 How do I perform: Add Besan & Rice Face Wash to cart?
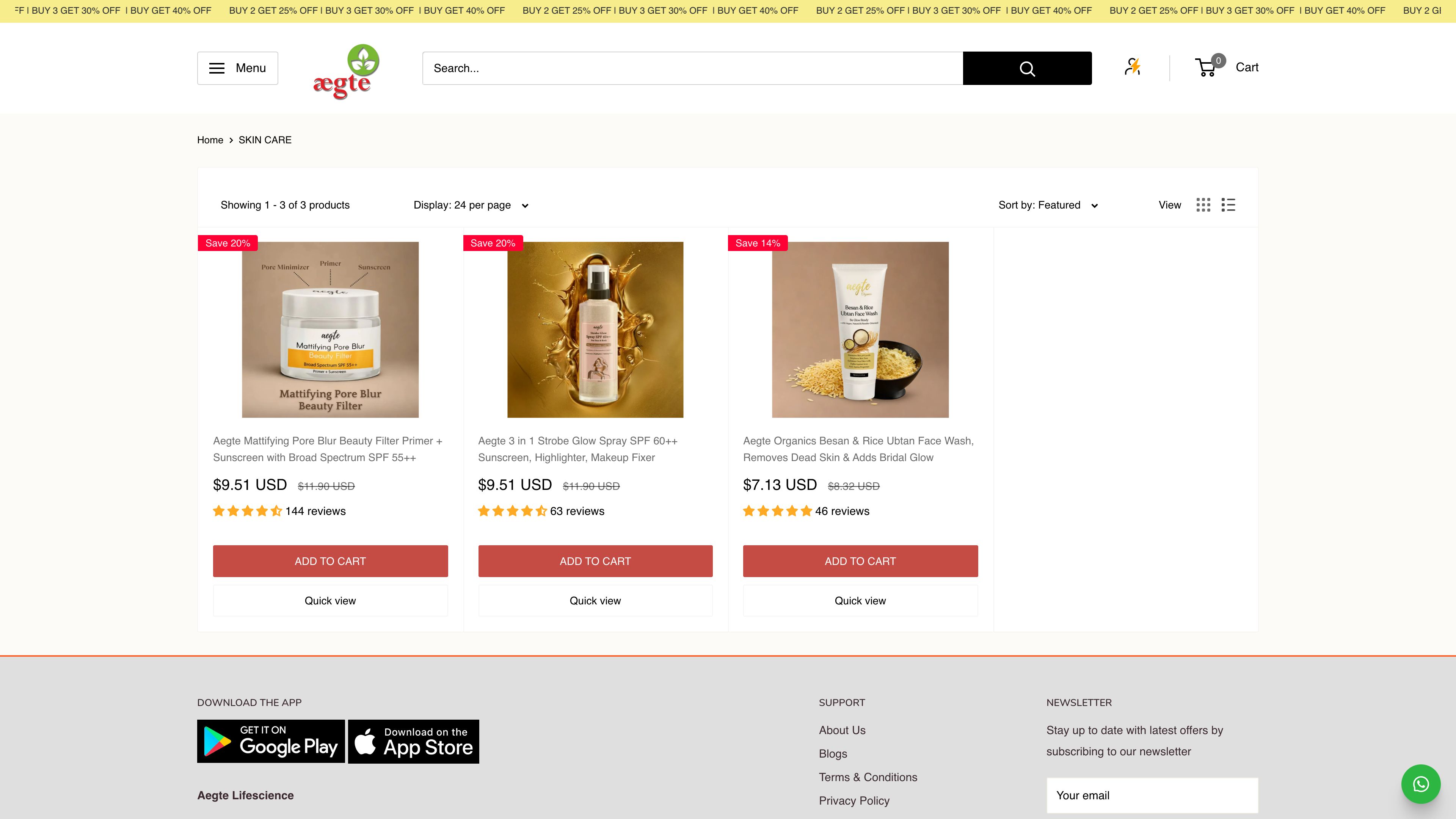(x=860, y=561)
